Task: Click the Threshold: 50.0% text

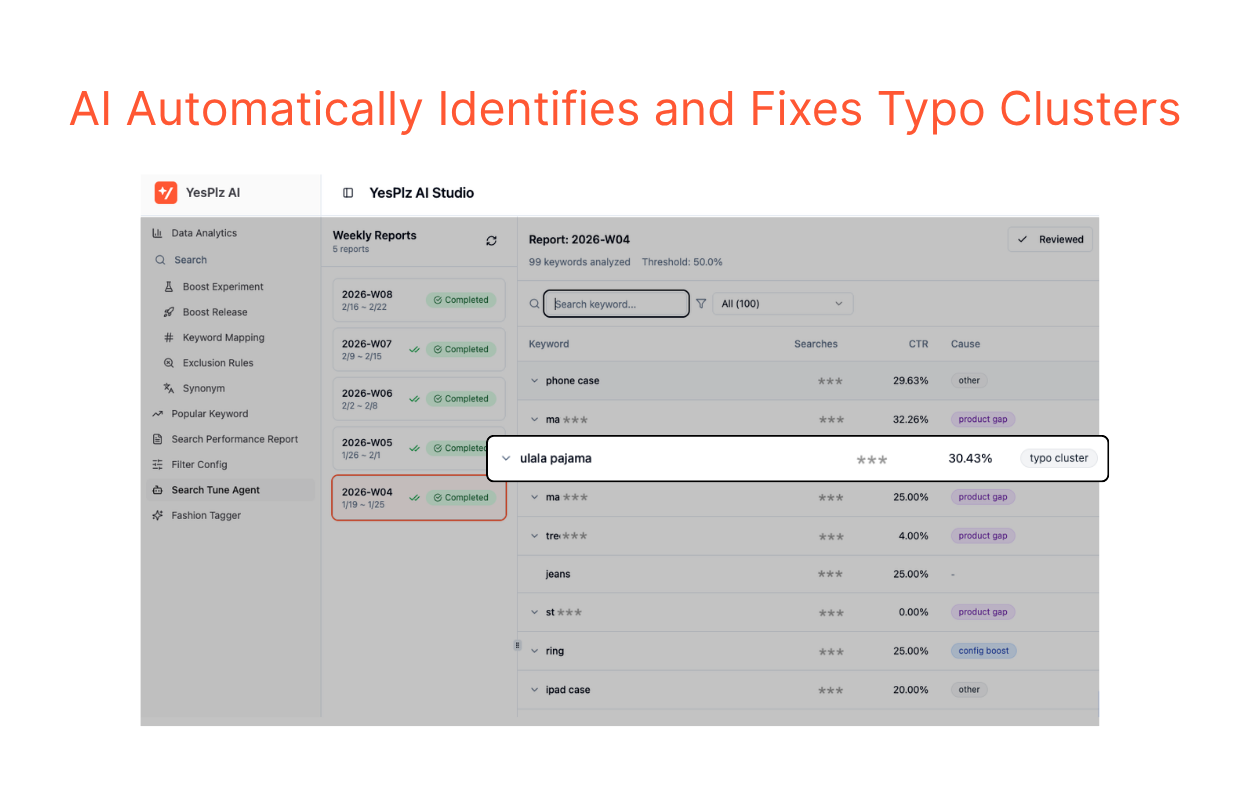Action: 682,262
